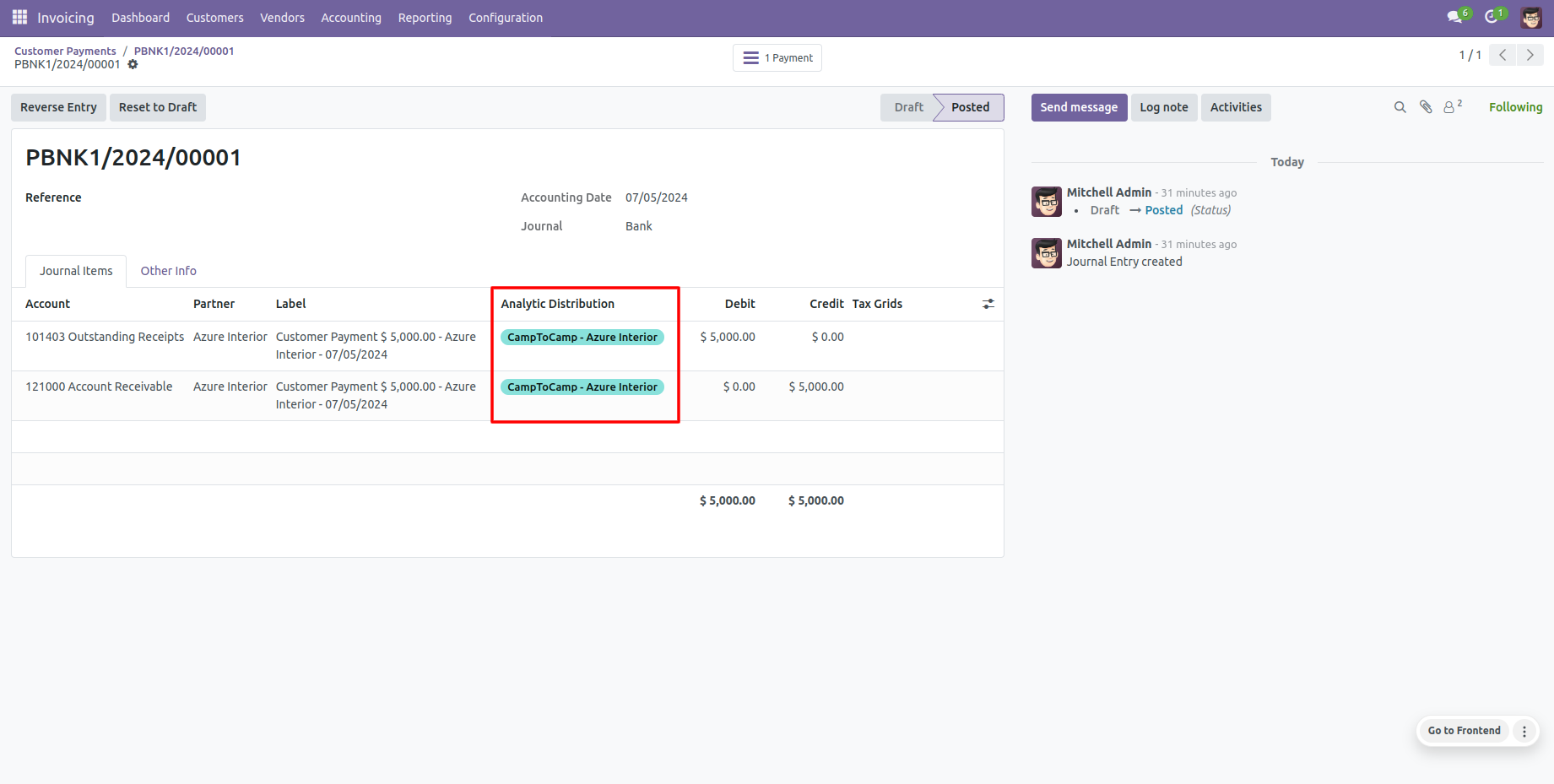Go back to Customer Payments breadcrumb
Viewport: 1554px width, 784px height.
[x=65, y=51]
